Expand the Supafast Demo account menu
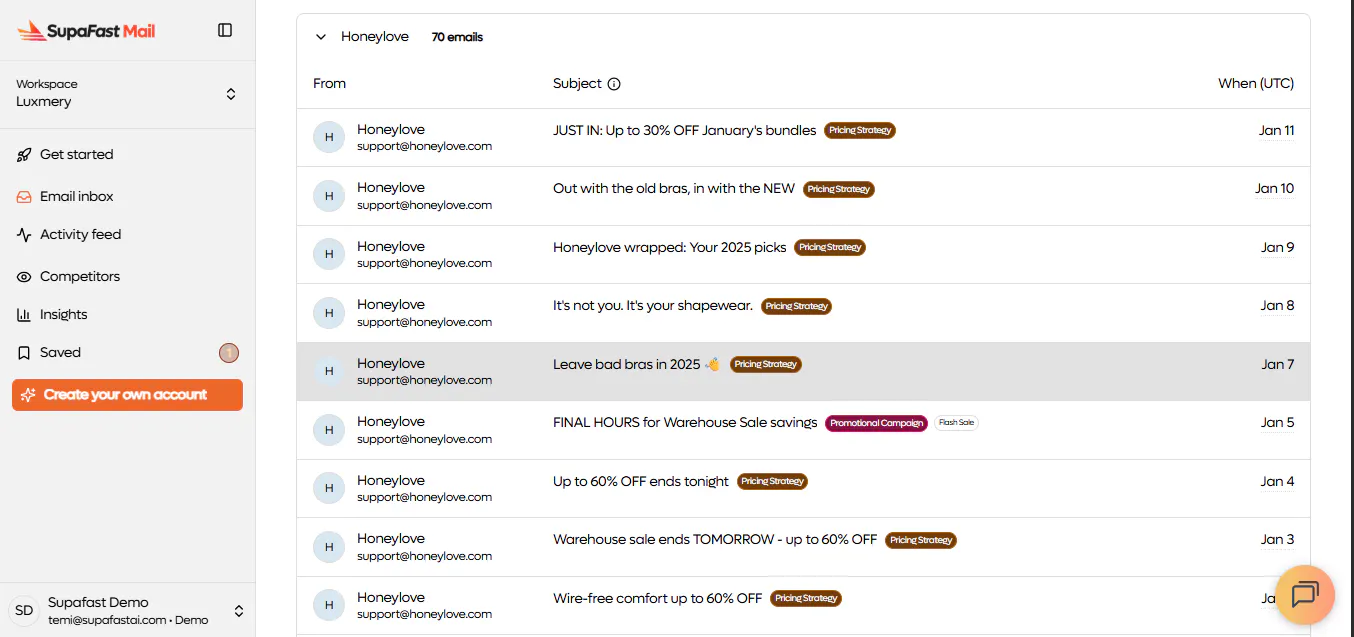This screenshot has height=637, width=1354. coord(239,611)
